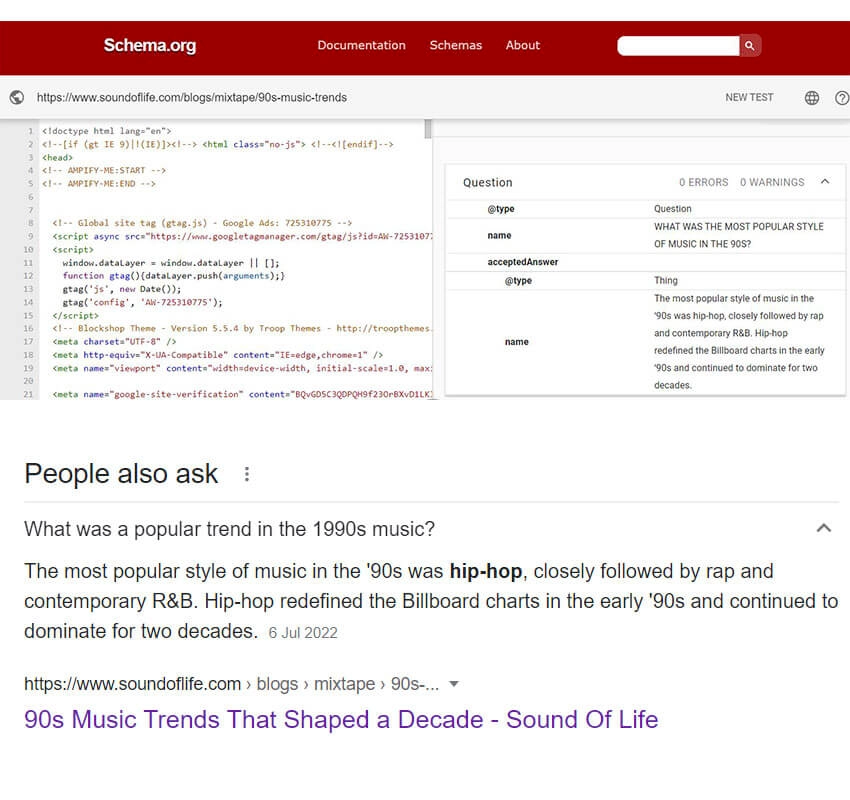This screenshot has height=800, width=850.
Task: Click the globe icon beside the tested URL
Action: click(17, 98)
